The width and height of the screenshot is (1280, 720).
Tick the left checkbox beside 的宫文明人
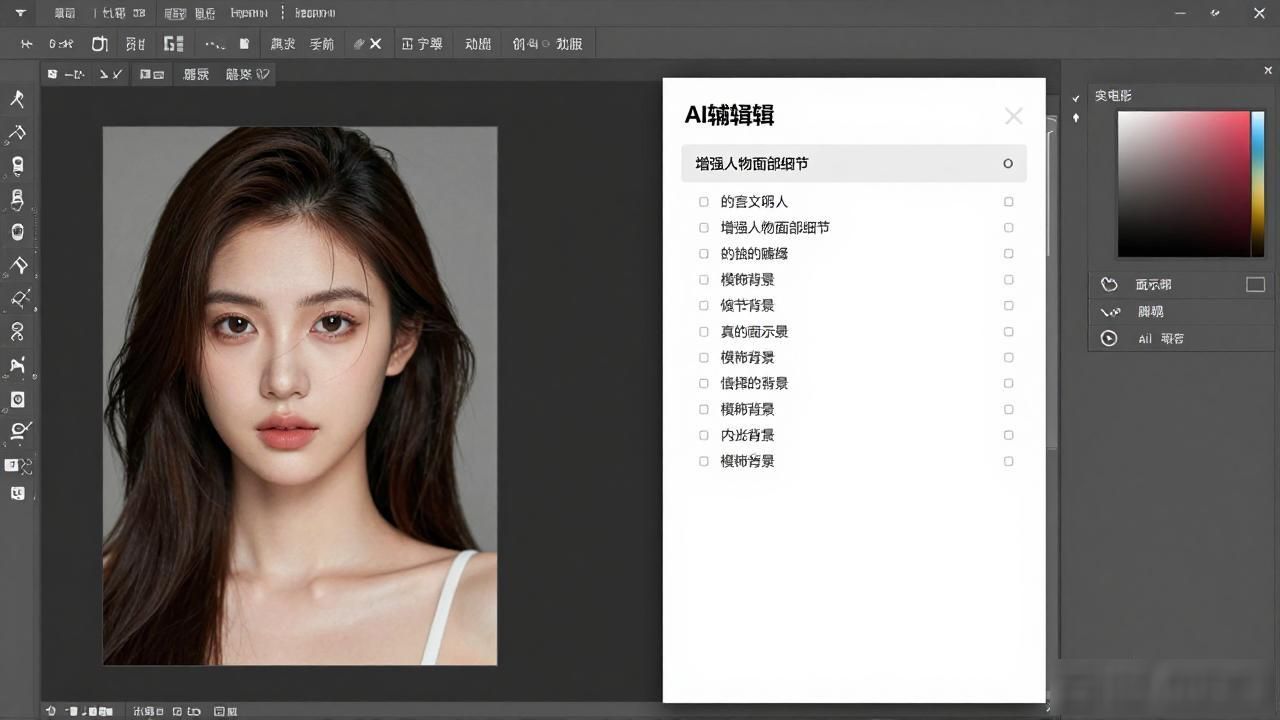click(704, 201)
